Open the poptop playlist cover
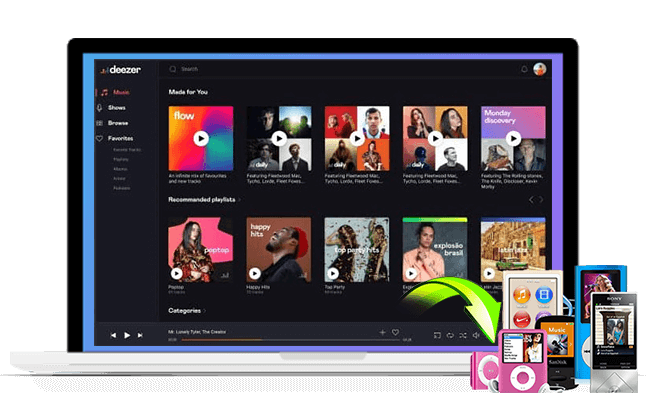 [x=201, y=250]
